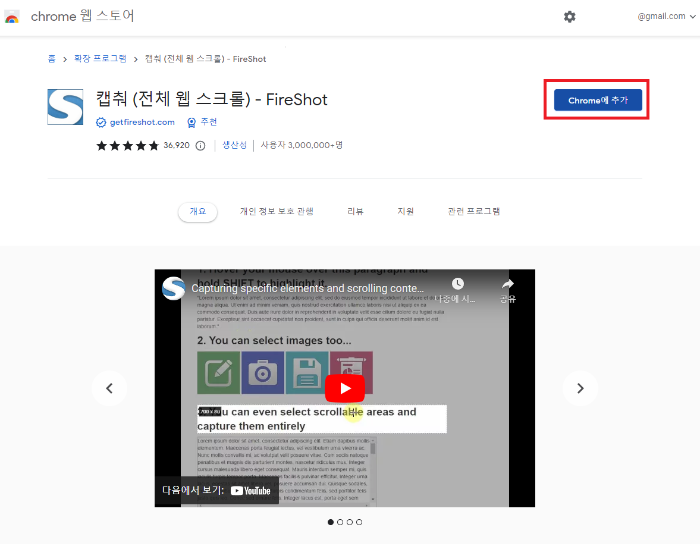Click the FireShot breadcrumb current page text
The width and height of the screenshot is (700, 544).
point(205,59)
